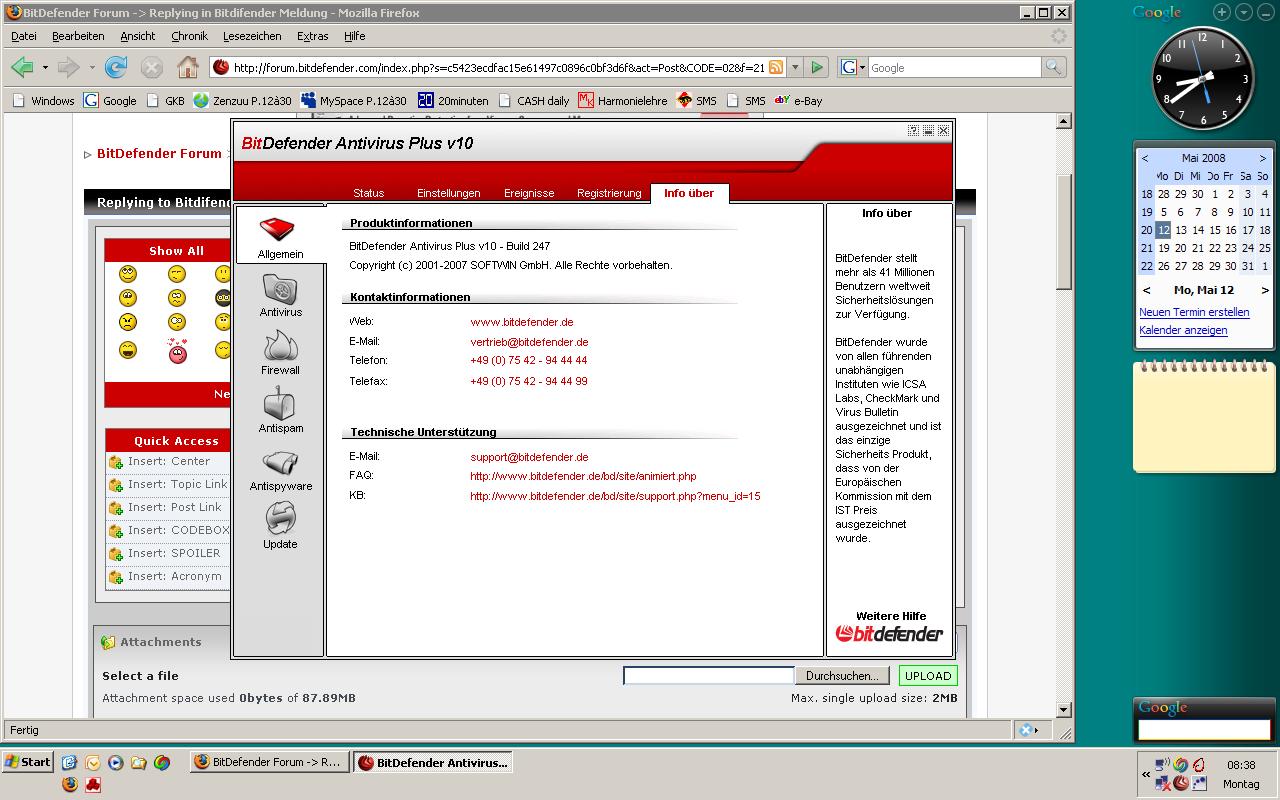This screenshot has height=800, width=1280.
Task: Open the MySpace P.12à30 bookmark
Action: pos(353,100)
